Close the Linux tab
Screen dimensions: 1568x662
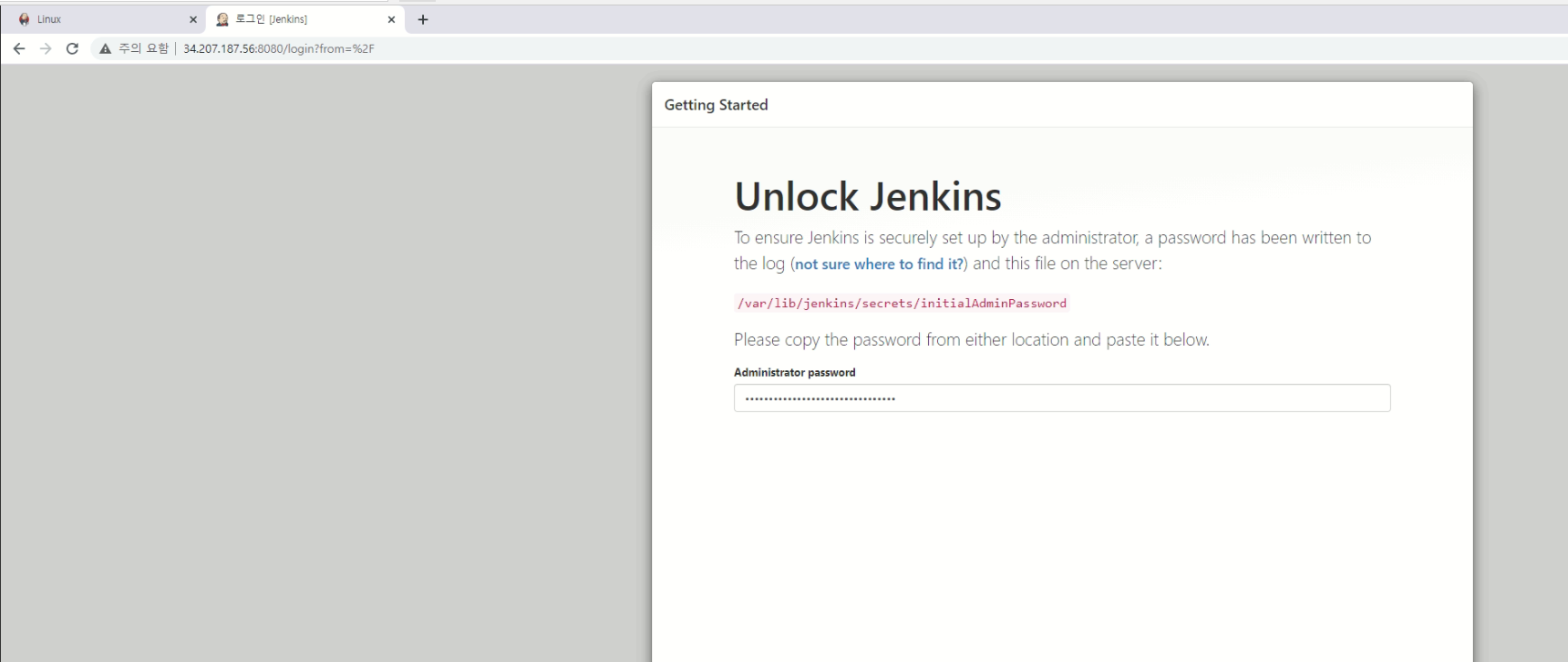(193, 19)
